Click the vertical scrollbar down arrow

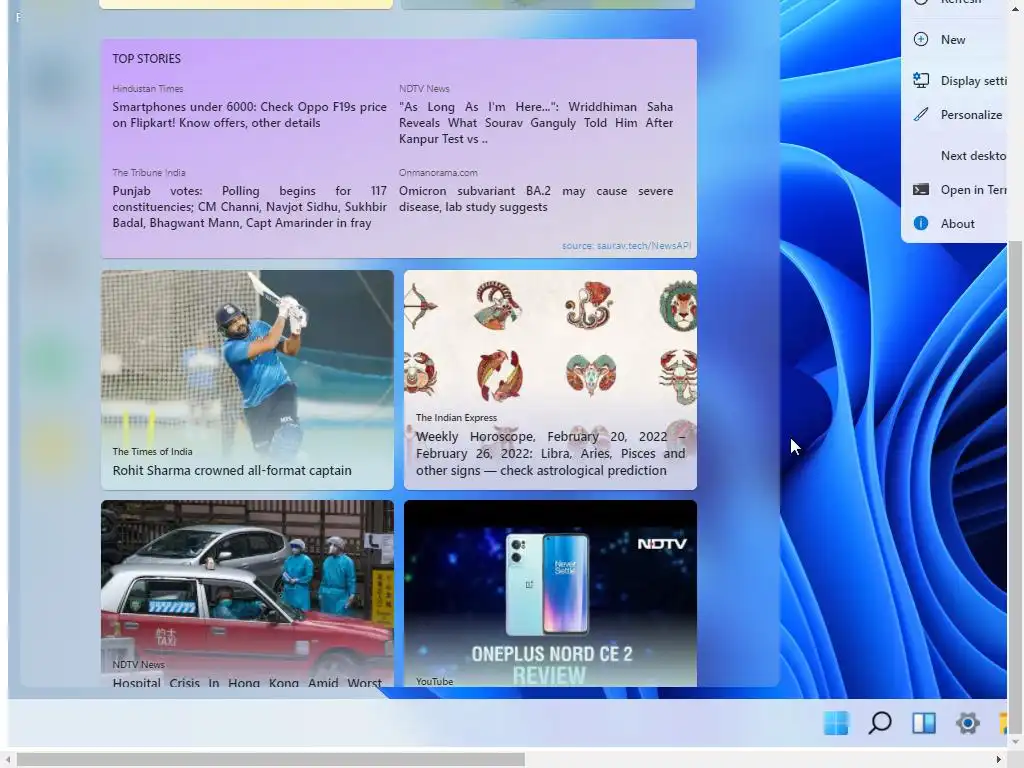pos(1015,741)
